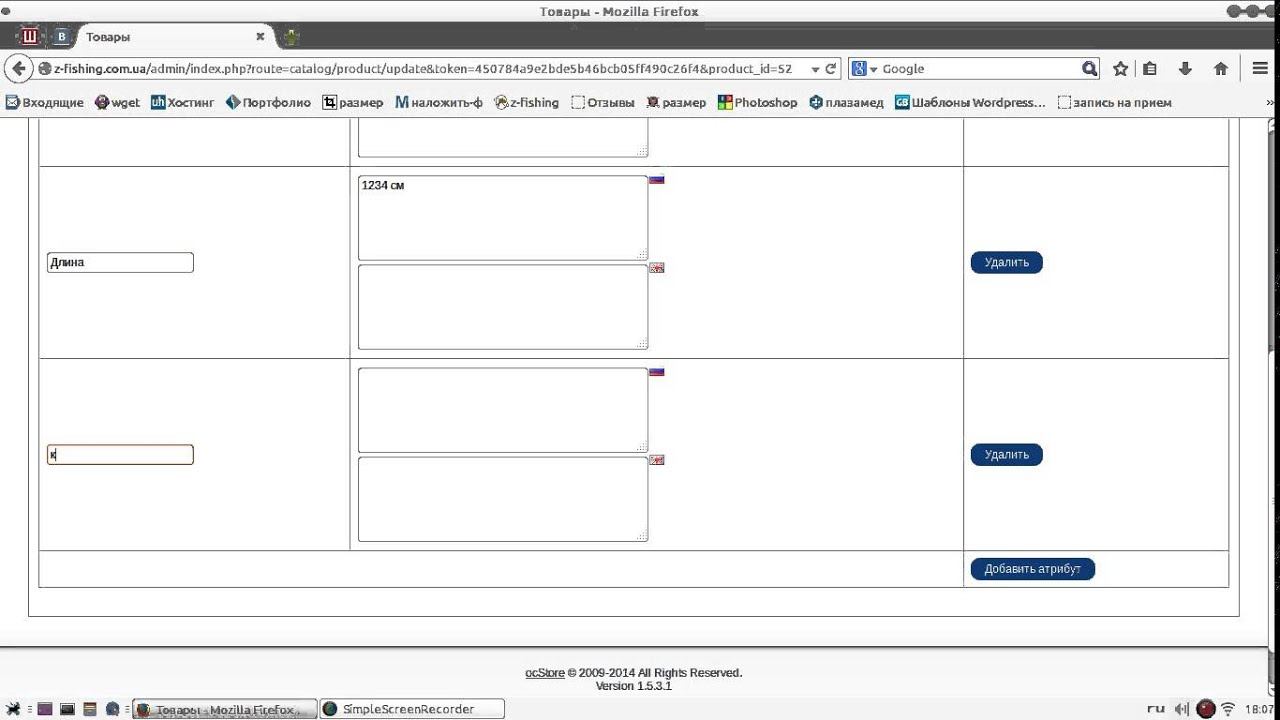Click the English textarea in the last row

tap(503, 499)
